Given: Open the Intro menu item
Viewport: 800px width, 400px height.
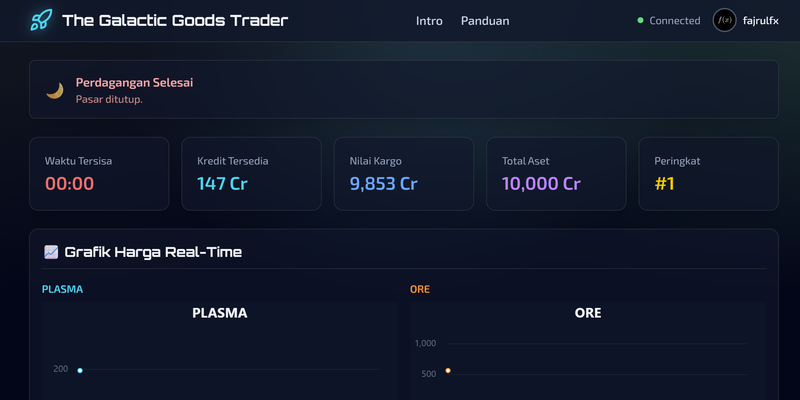Looking at the screenshot, I should [429, 21].
